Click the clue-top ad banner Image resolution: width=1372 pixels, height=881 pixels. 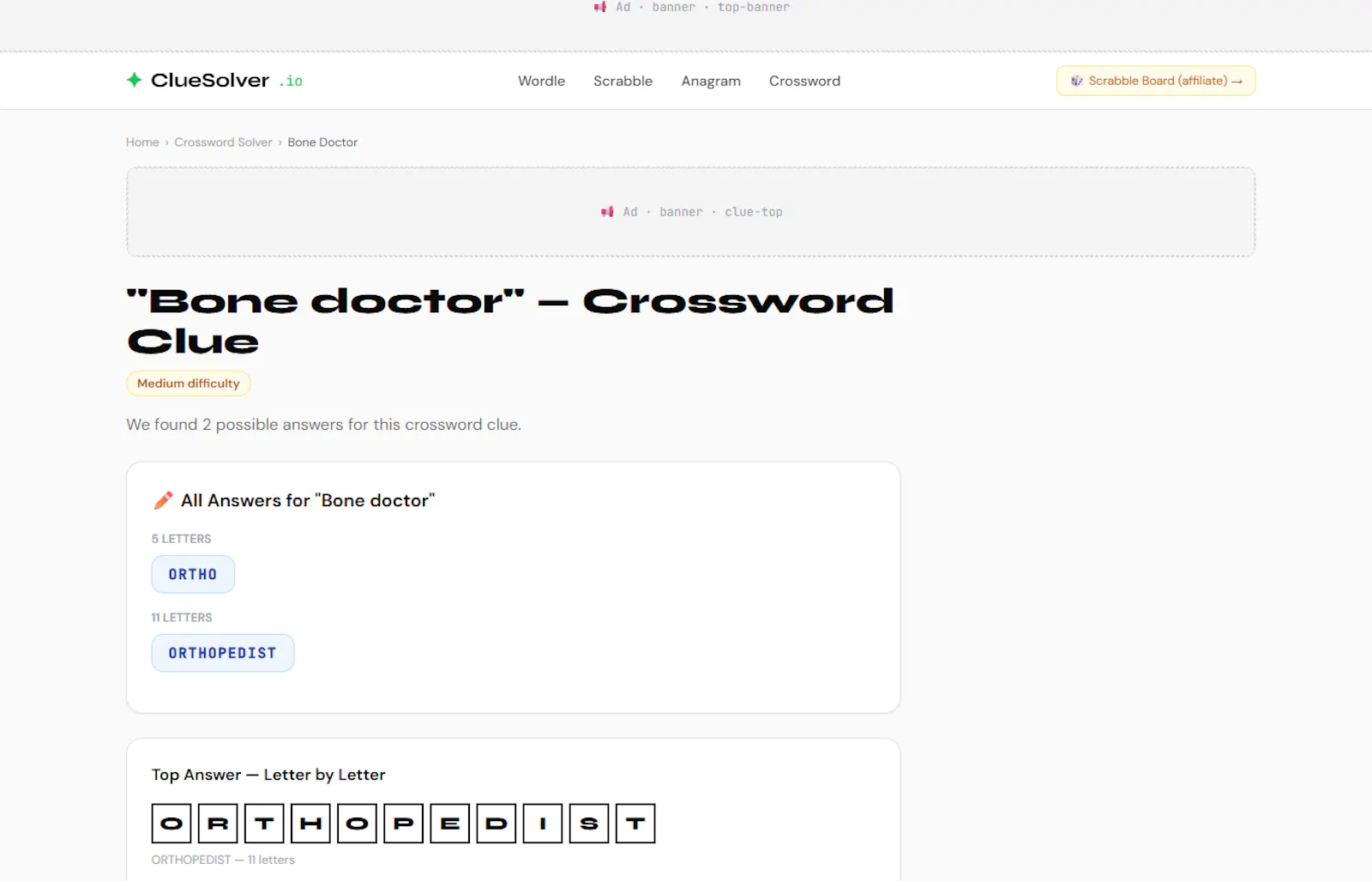pyautogui.click(x=691, y=212)
